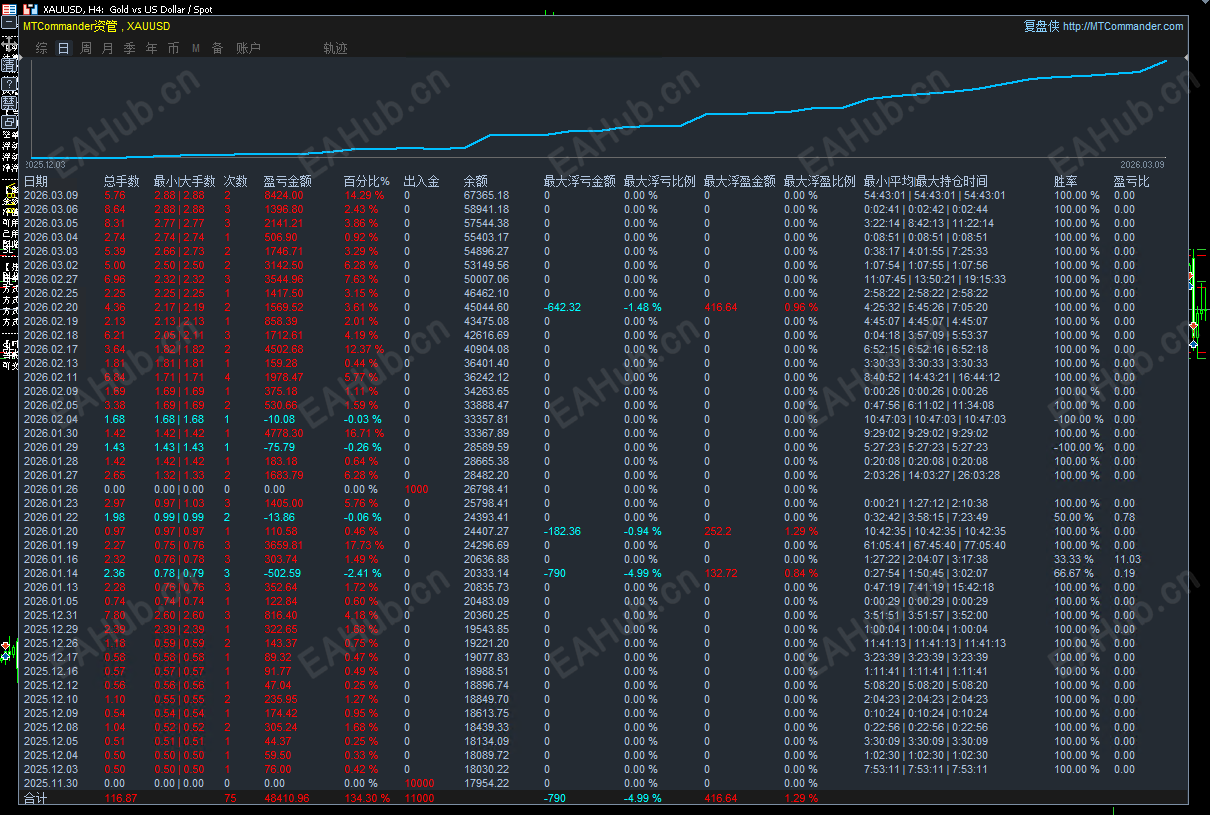
Task: Open the 年 yearly tab
Action: [x=152, y=48]
